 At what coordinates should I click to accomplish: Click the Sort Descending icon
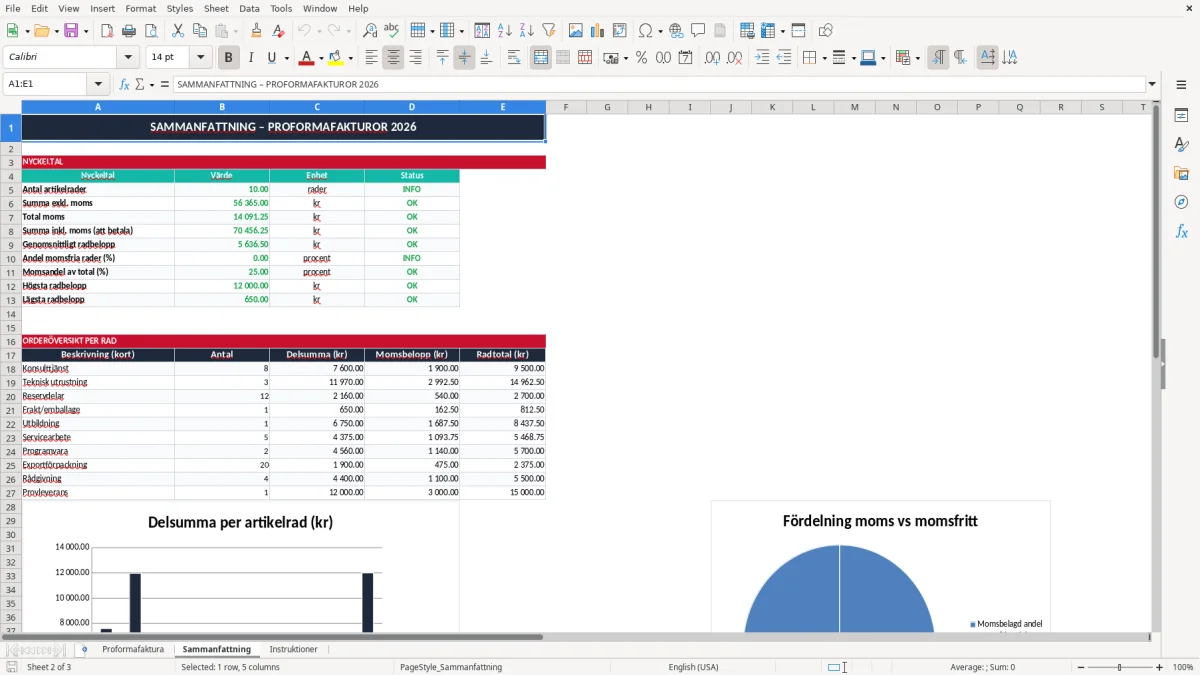(527, 31)
